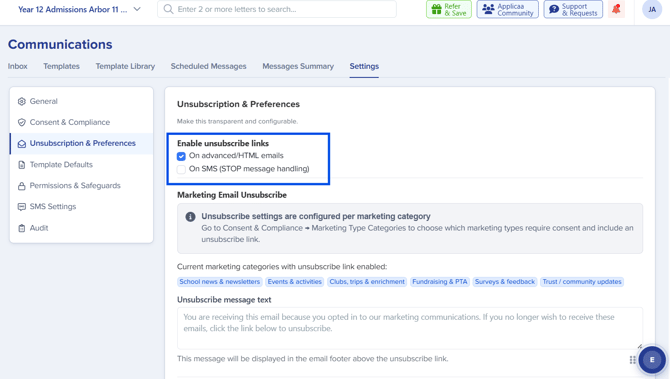The image size is (670, 379).
Task: Click the text area resize handle
Action: pos(640,346)
